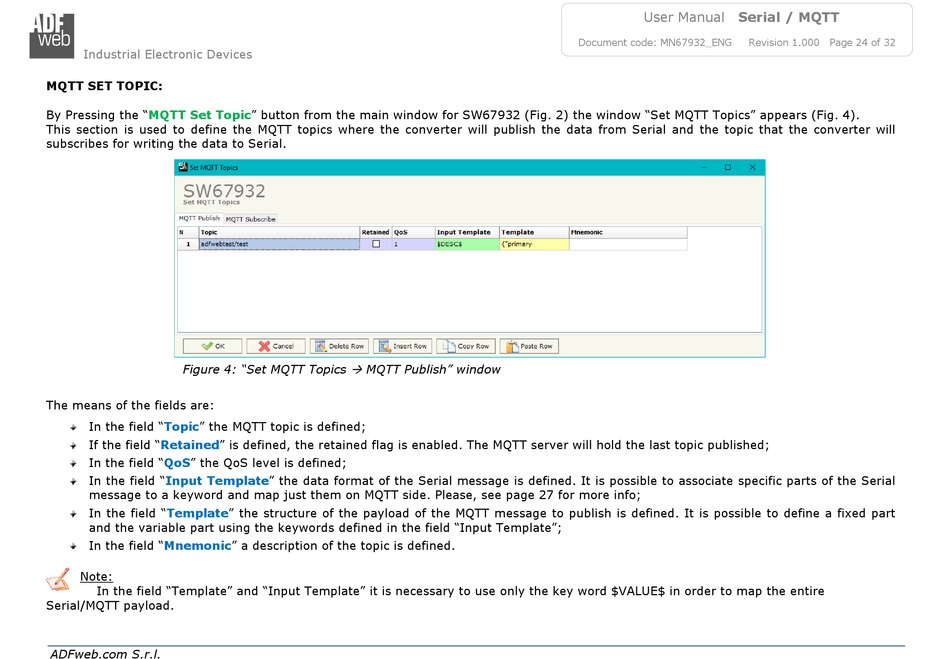This screenshot has width=950, height=659.
Task: Click the Paste Row button
Action: [529, 346]
